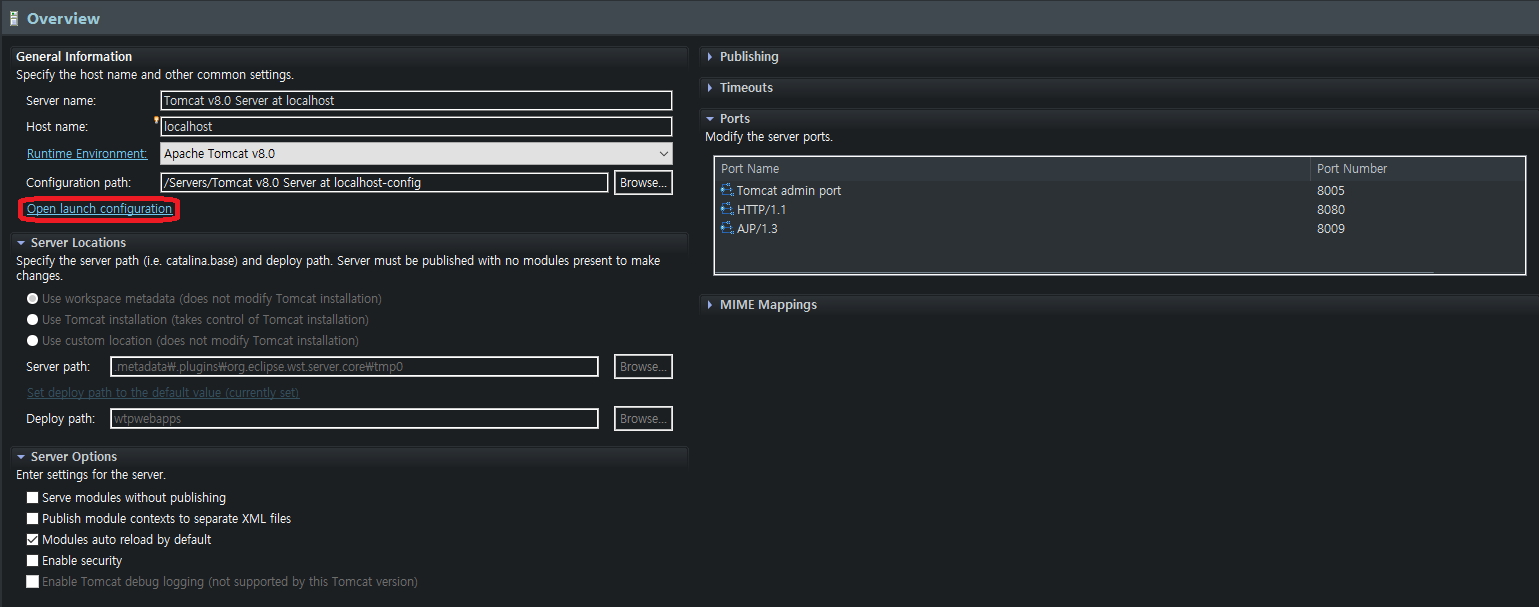Check Publish module contexts to separate XML files

32,518
